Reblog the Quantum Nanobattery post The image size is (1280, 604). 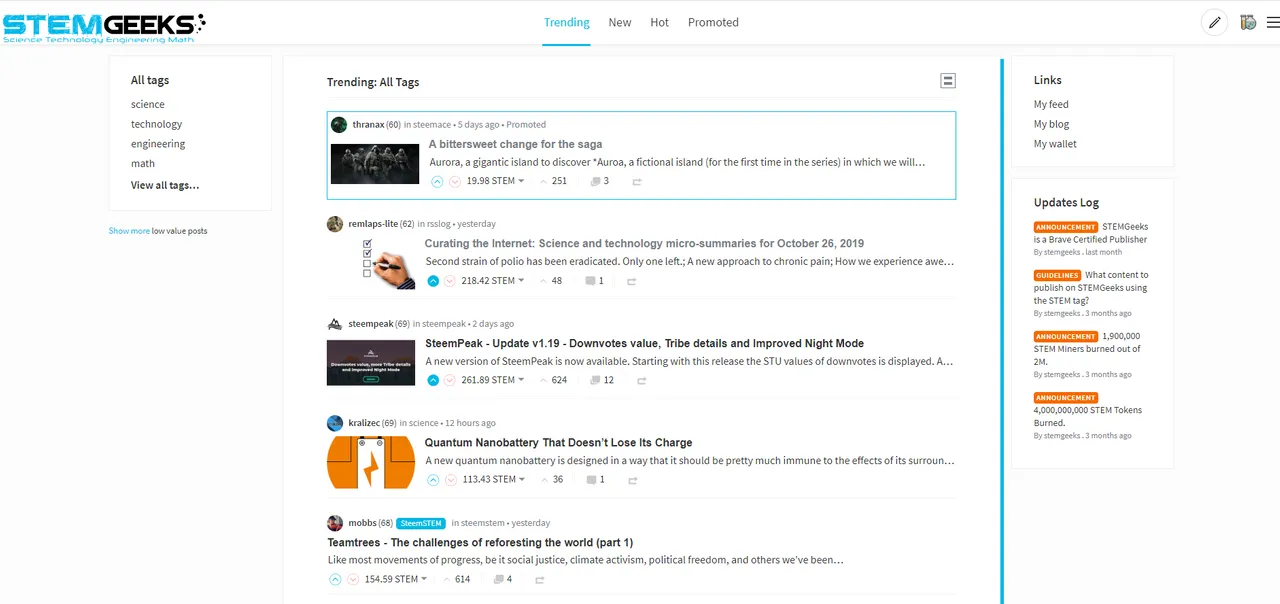pyautogui.click(x=631, y=480)
